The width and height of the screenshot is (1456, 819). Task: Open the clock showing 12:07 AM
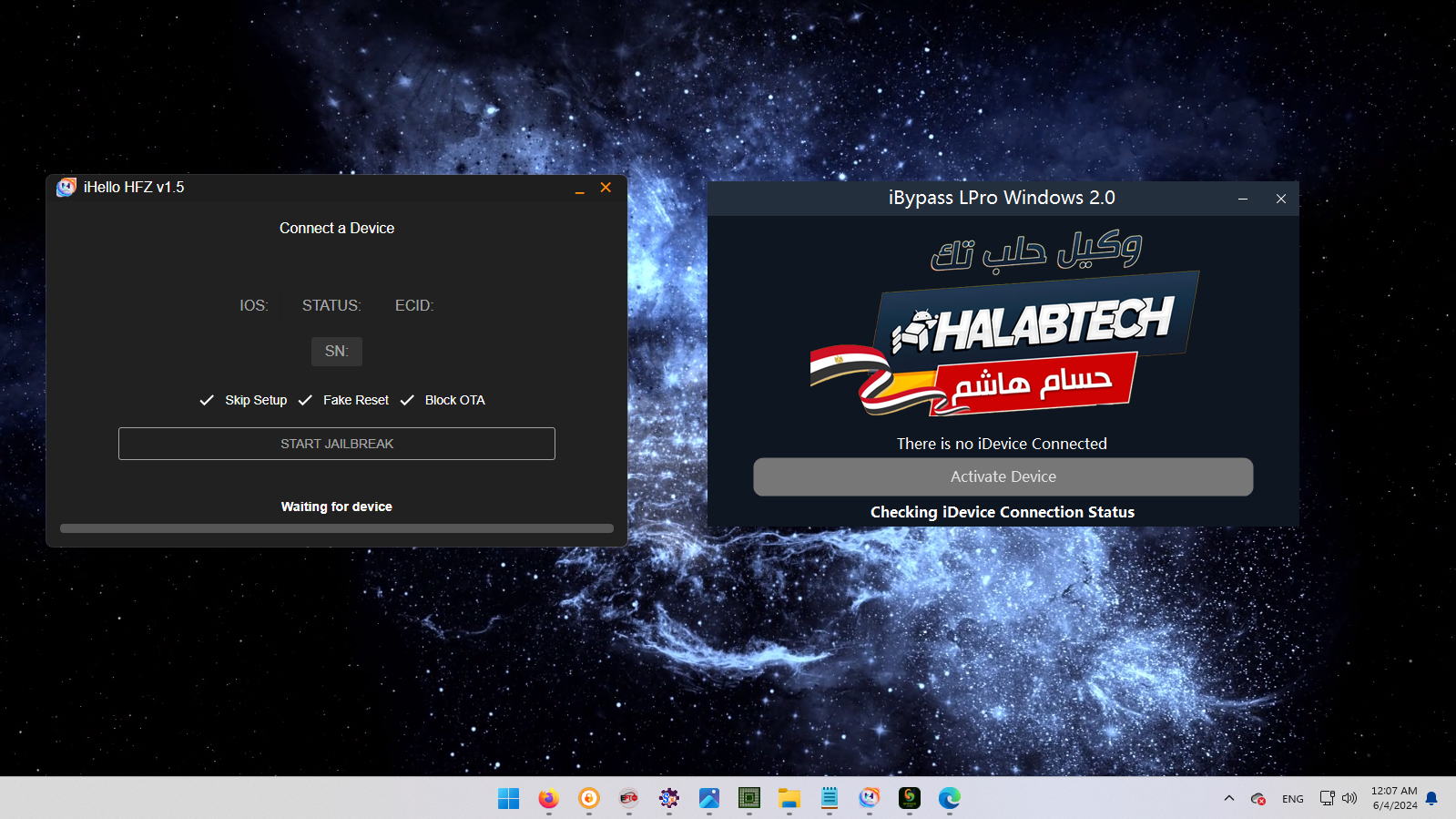1394,798
